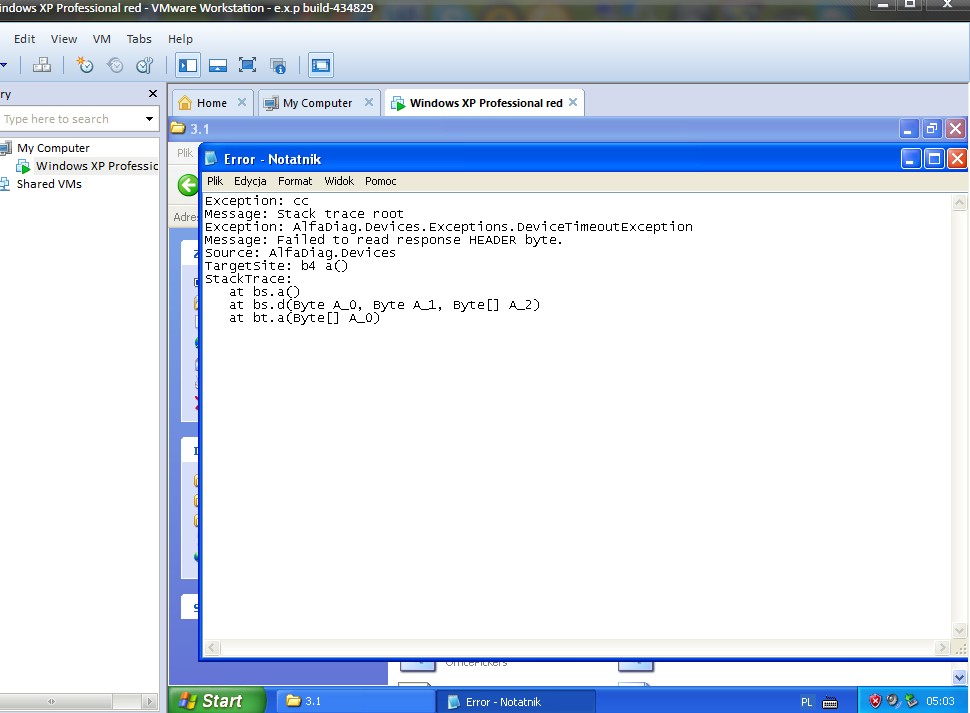970x713 pixels.
Task: Open the Edycja menu in Notatnik
Action: [x=250, y=181]
